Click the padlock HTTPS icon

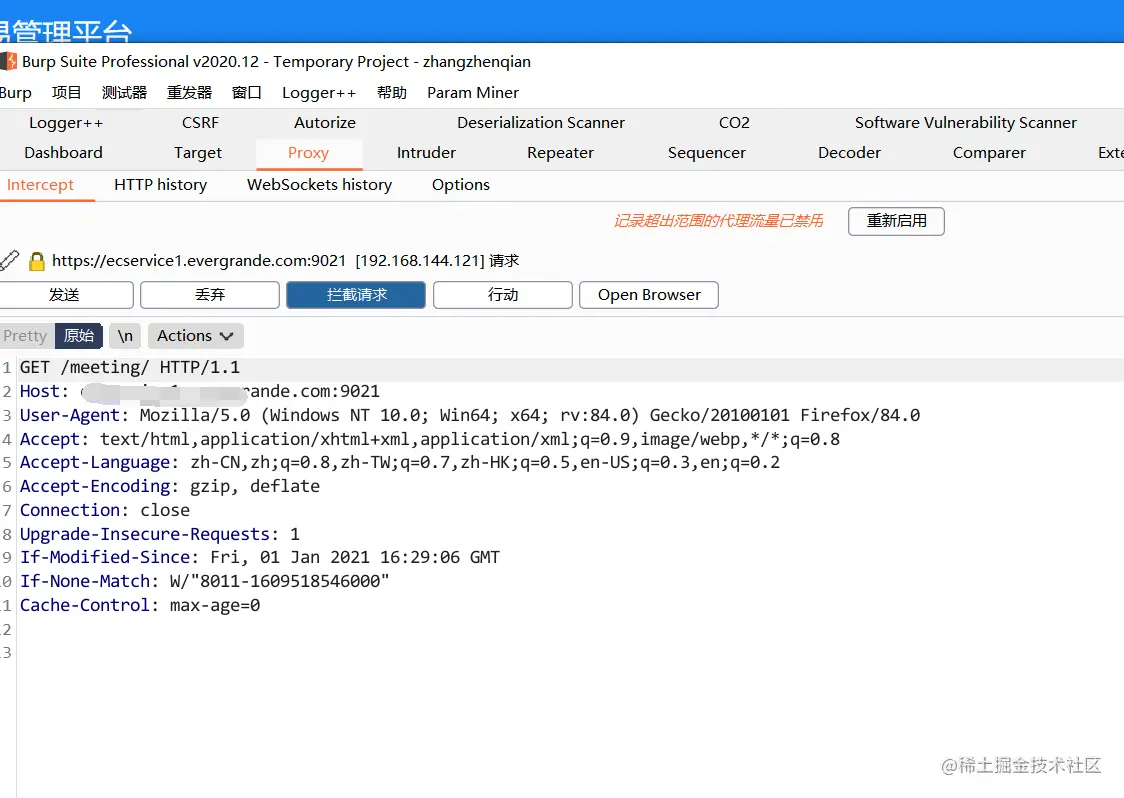(37, 261)
